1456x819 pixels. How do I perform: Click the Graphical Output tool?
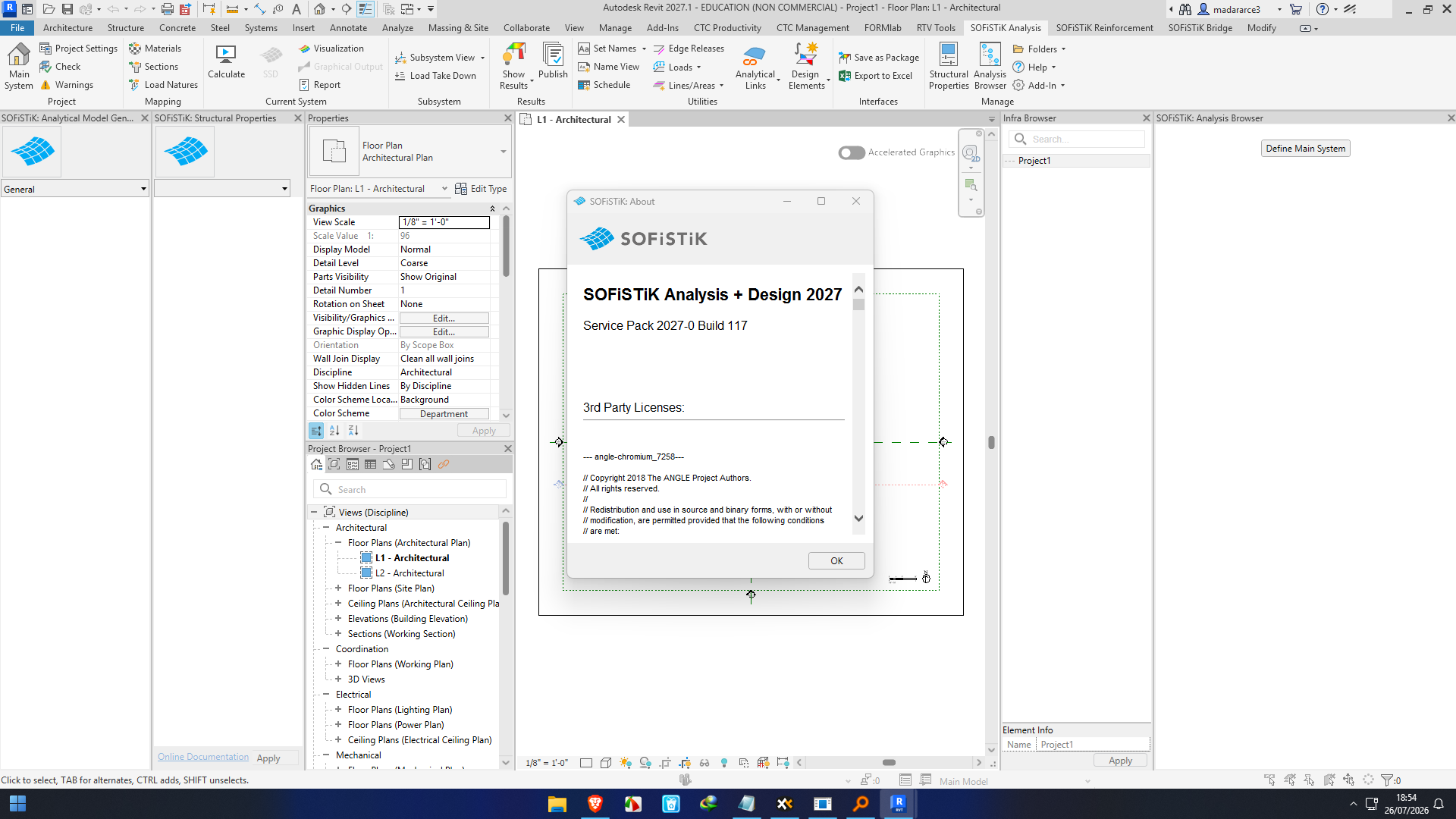(x=340, y=67)
